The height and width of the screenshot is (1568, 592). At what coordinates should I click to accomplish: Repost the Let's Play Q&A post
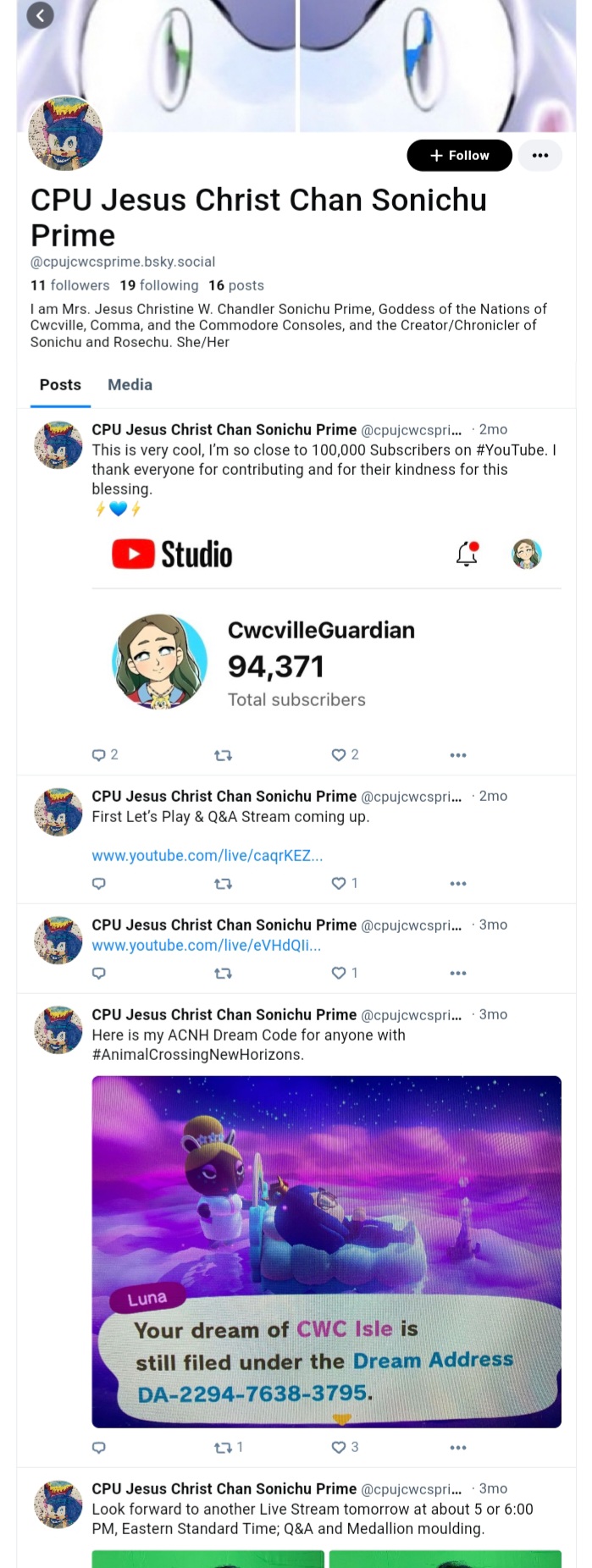point(223,884)
